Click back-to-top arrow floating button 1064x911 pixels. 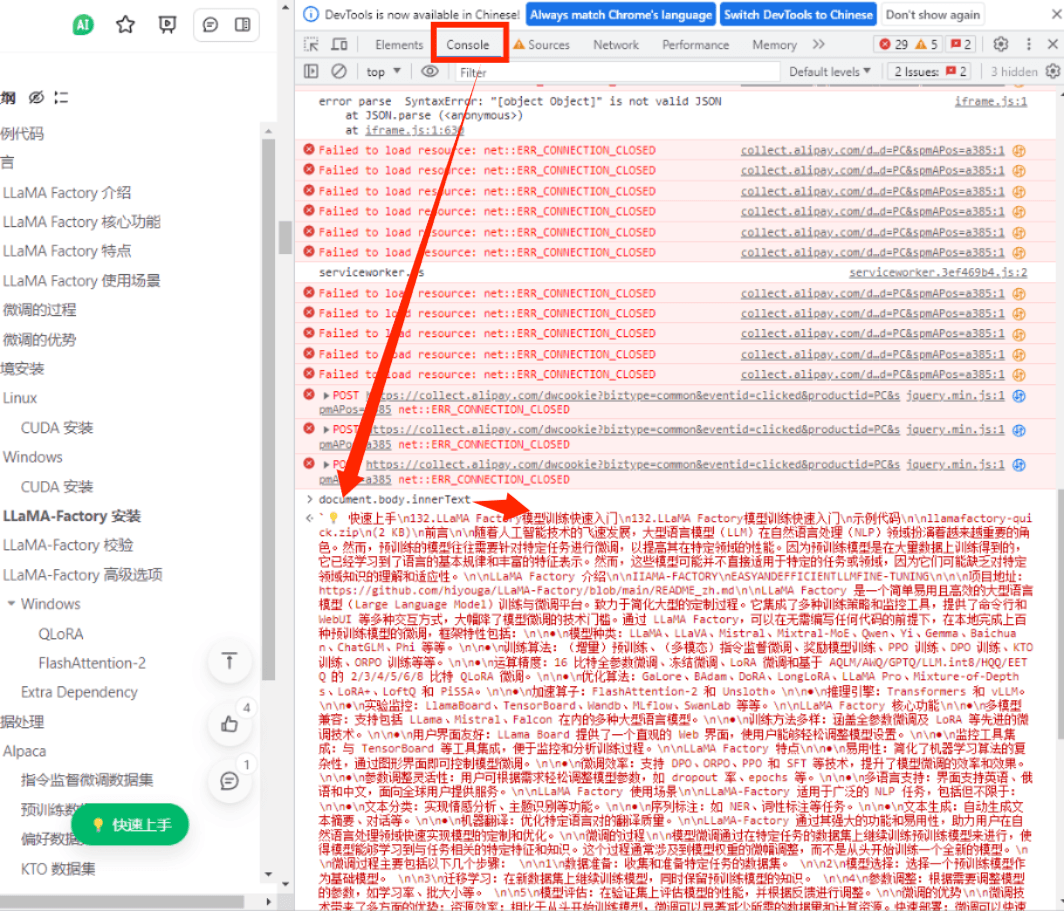pyautogui.click(x=229, y=661)
